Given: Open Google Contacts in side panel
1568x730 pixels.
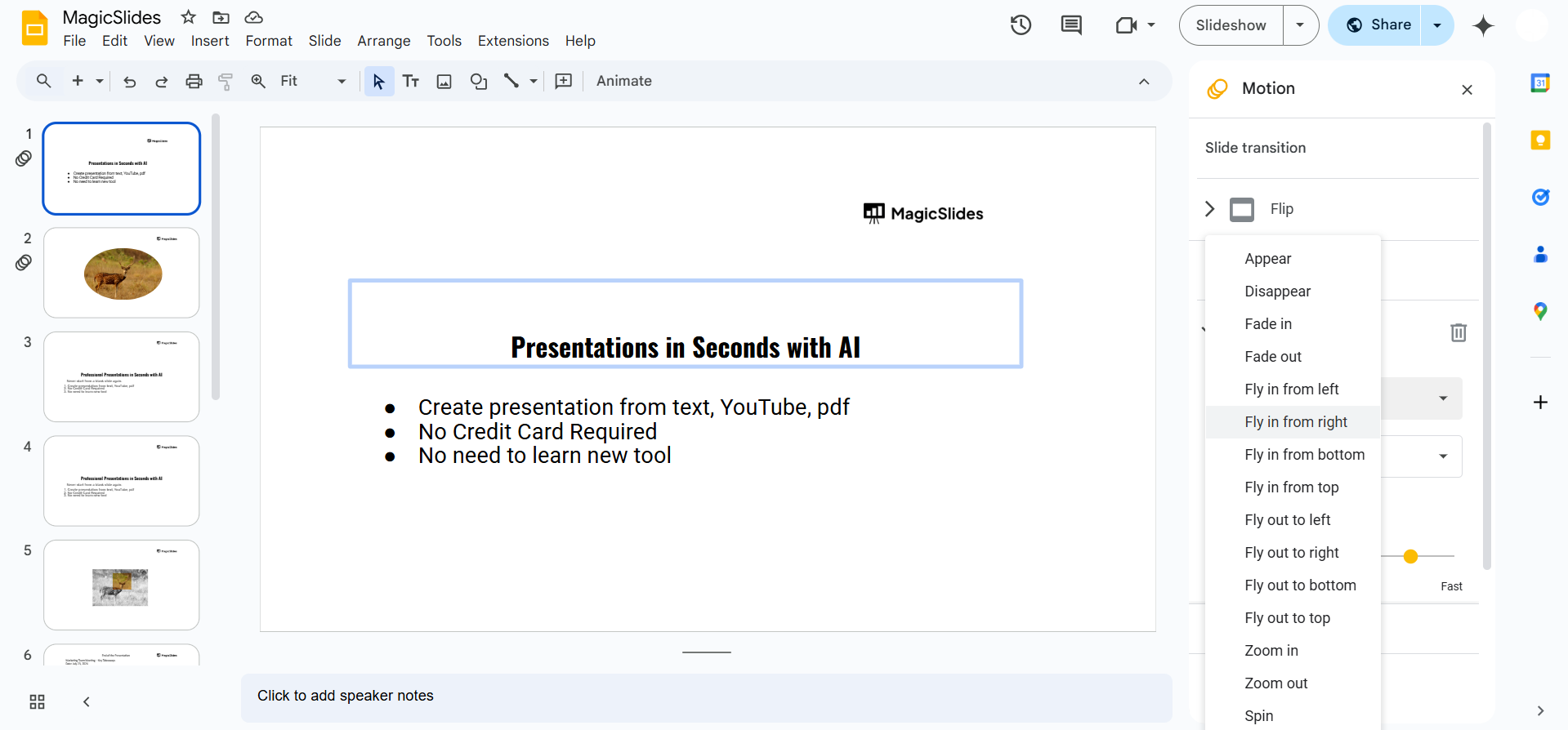Looking at the screenshot, I should tap(1540, 254).
